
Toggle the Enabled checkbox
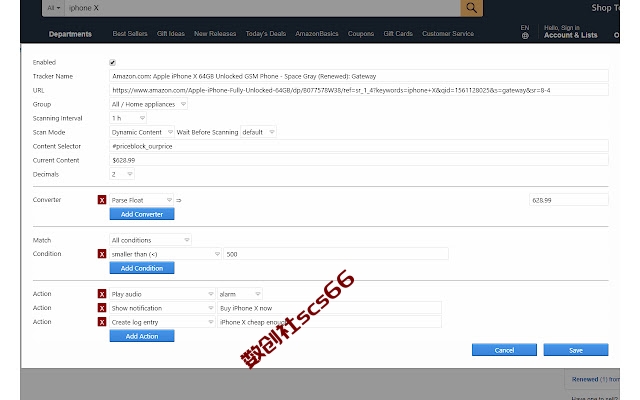[x=113, y=62]
